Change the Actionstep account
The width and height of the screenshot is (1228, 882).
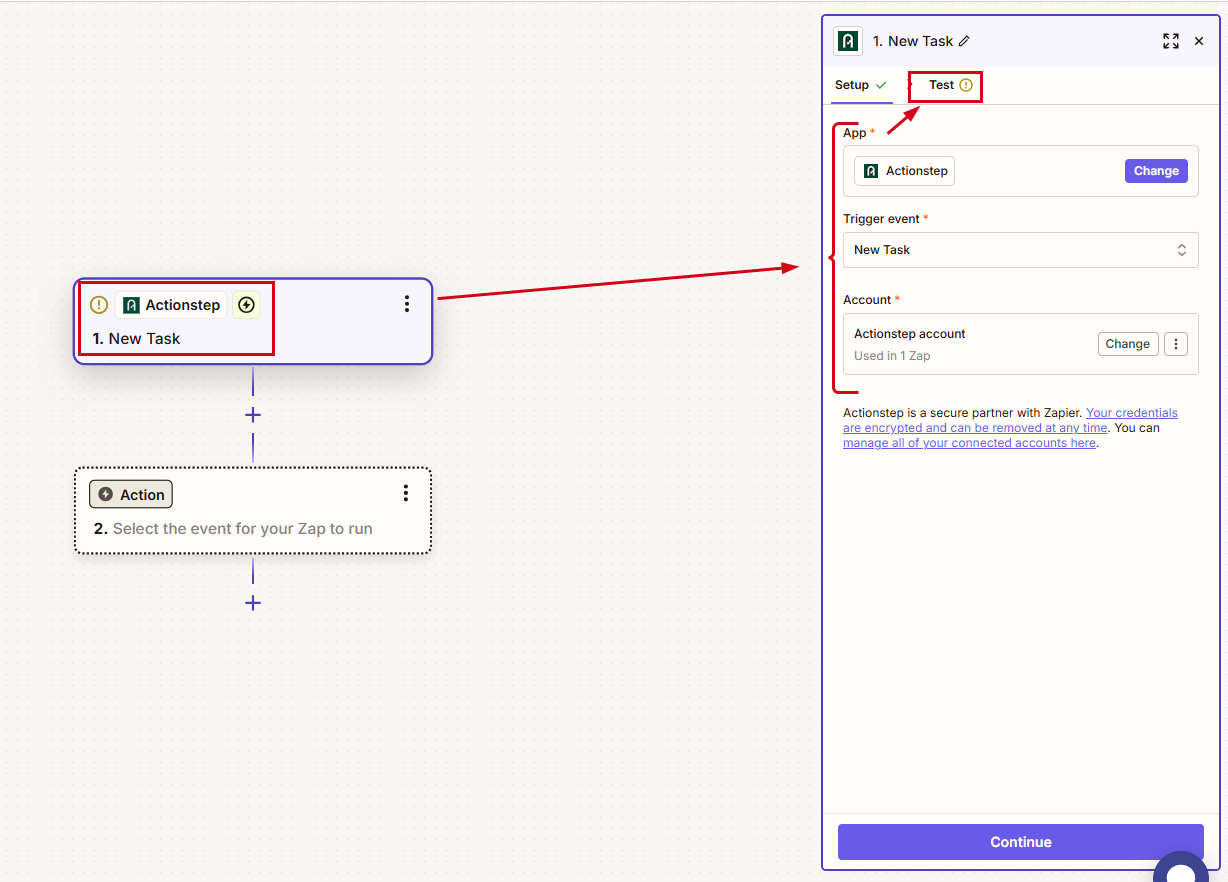(x=1128, y=344)
